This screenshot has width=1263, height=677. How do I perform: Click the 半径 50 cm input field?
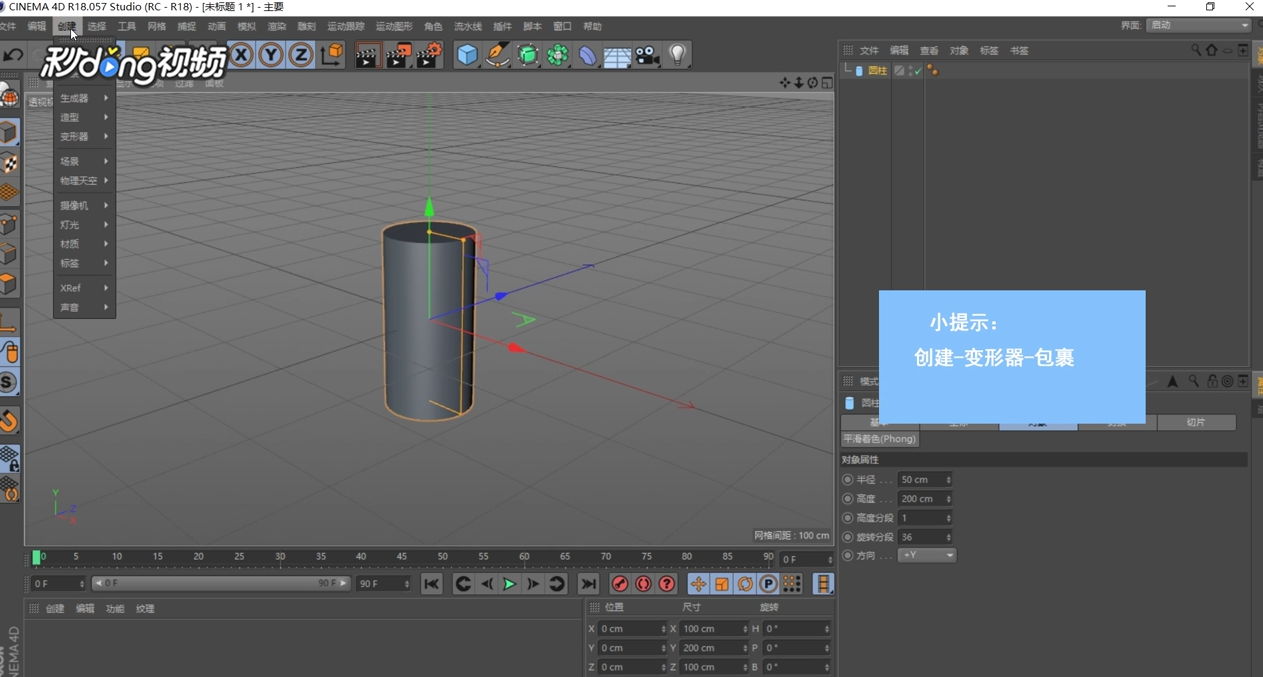coord(921,480)
